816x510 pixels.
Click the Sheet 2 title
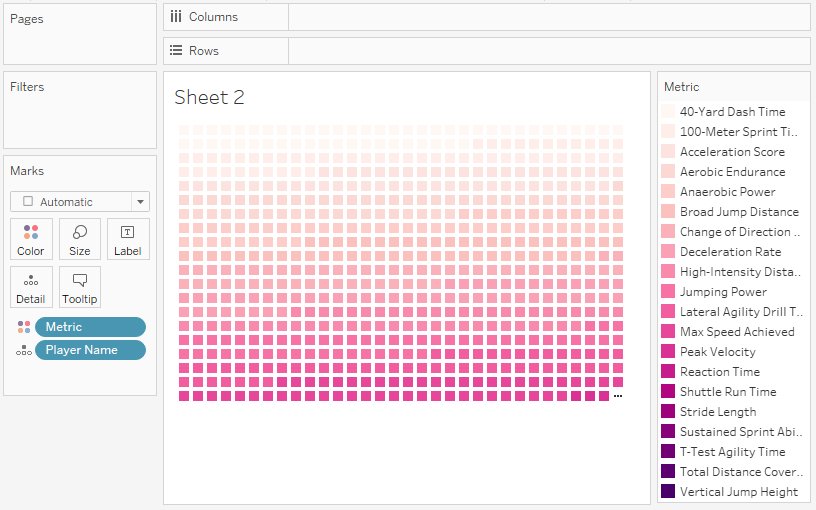pyautogui.click(x=209, y=97)
